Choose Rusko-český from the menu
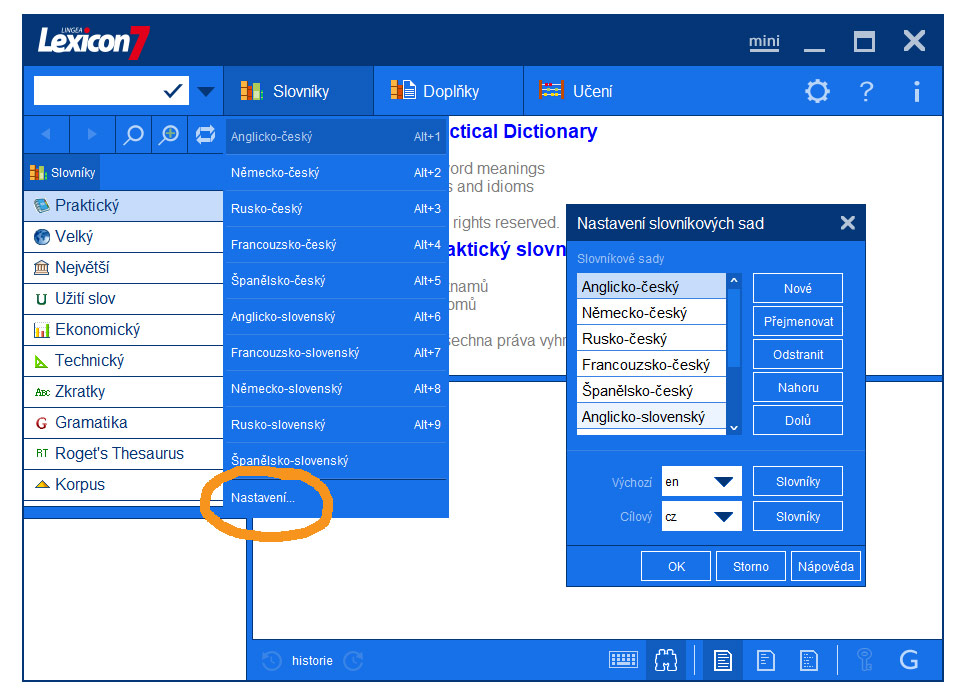The image size is (966, 693). coord(336,209)
